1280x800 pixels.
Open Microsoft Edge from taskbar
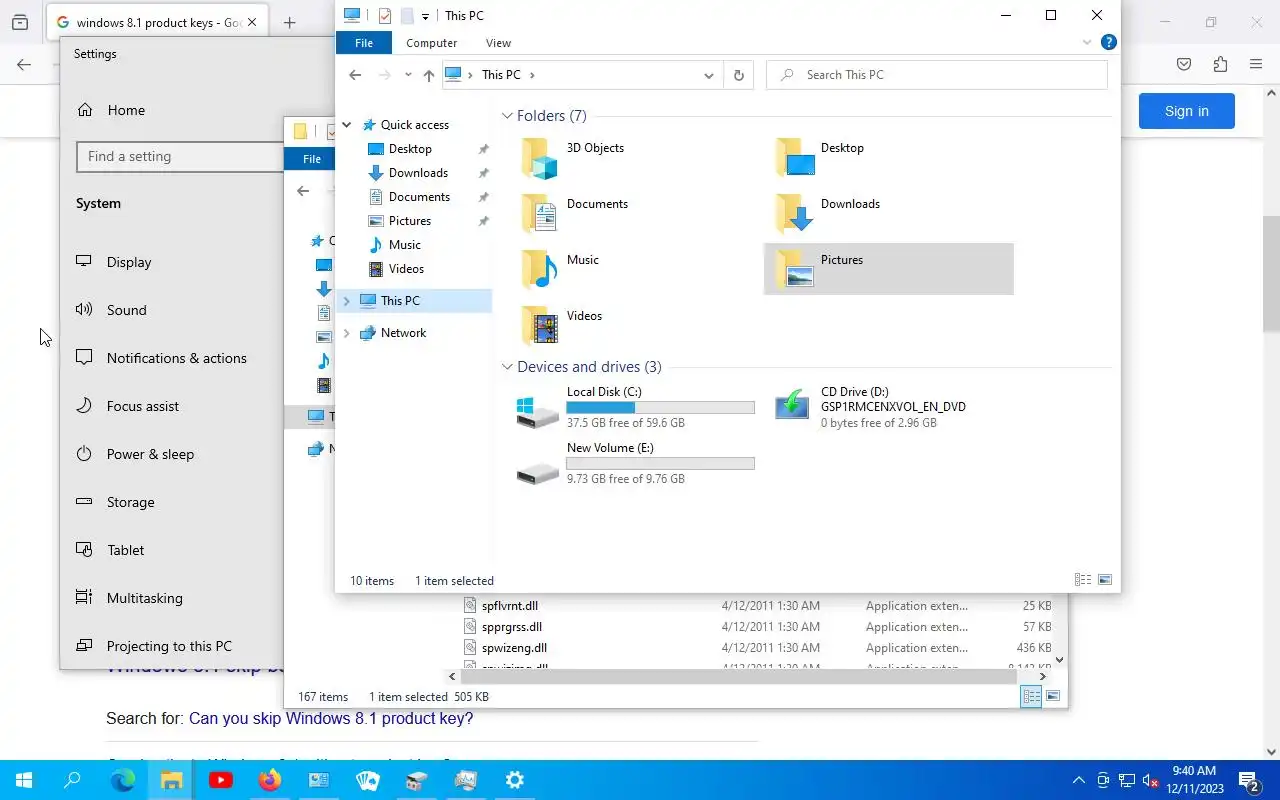123,780
